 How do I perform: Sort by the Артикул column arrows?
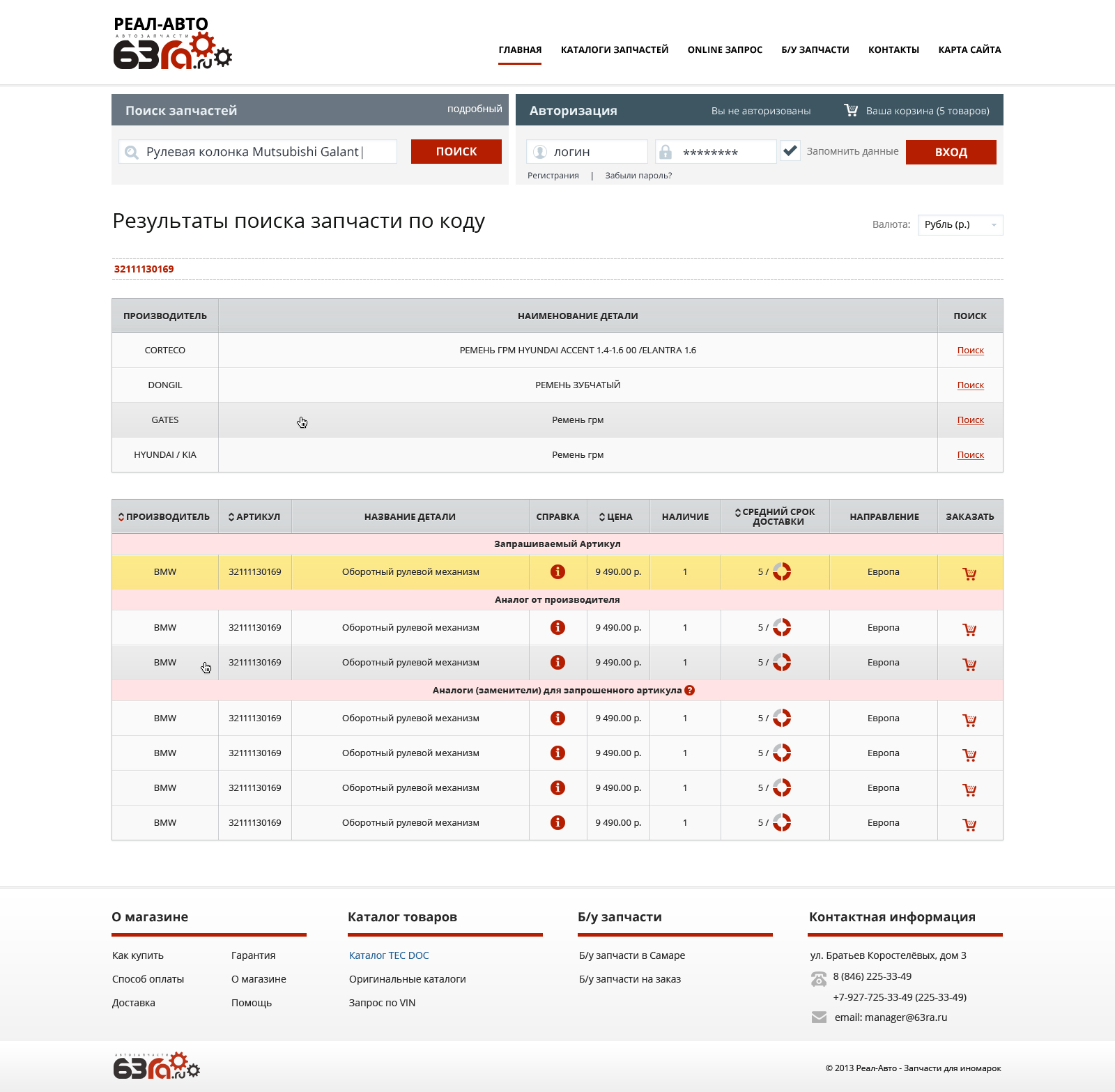click(231, 516)
